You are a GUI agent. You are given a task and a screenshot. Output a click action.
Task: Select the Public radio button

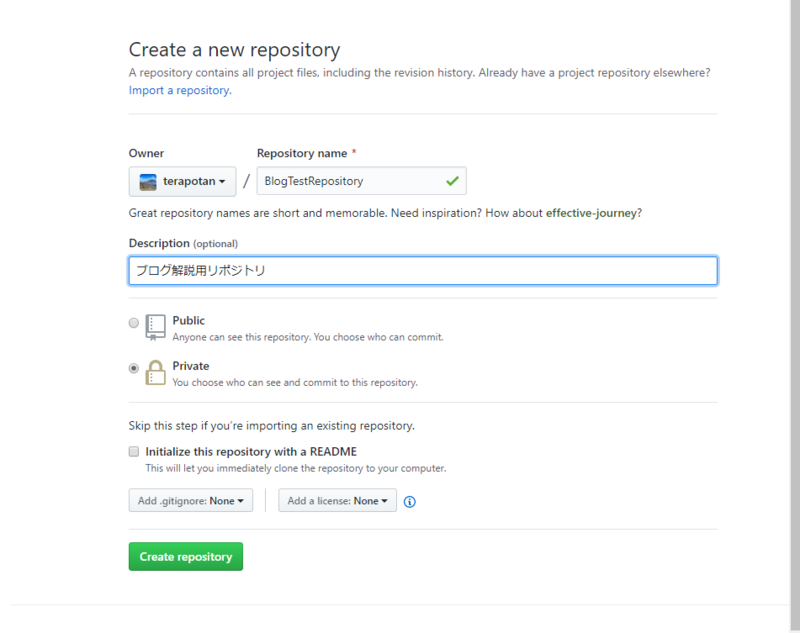(134, 322)
